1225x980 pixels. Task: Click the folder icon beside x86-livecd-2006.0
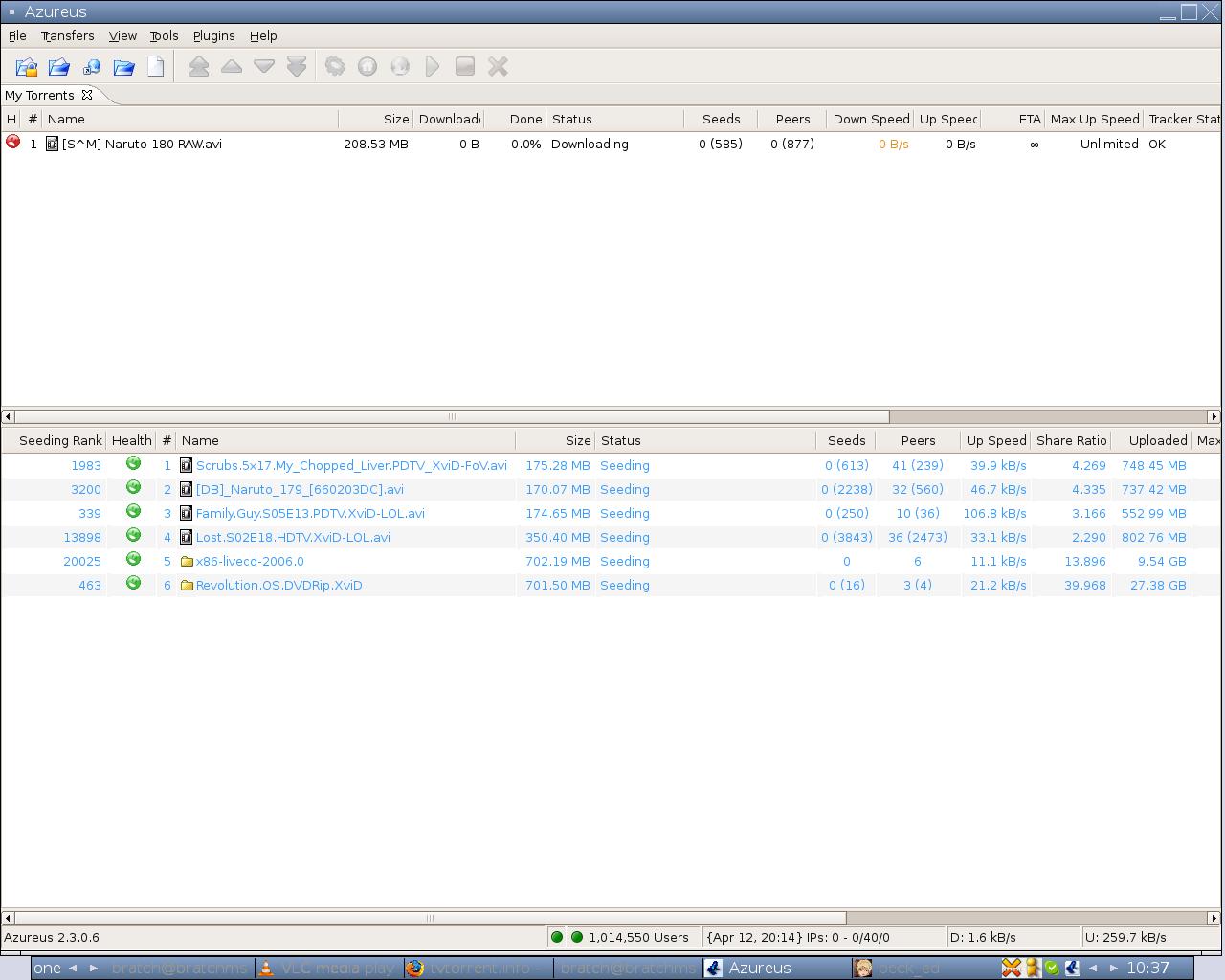pyautogui.click(x=187, y=562)
